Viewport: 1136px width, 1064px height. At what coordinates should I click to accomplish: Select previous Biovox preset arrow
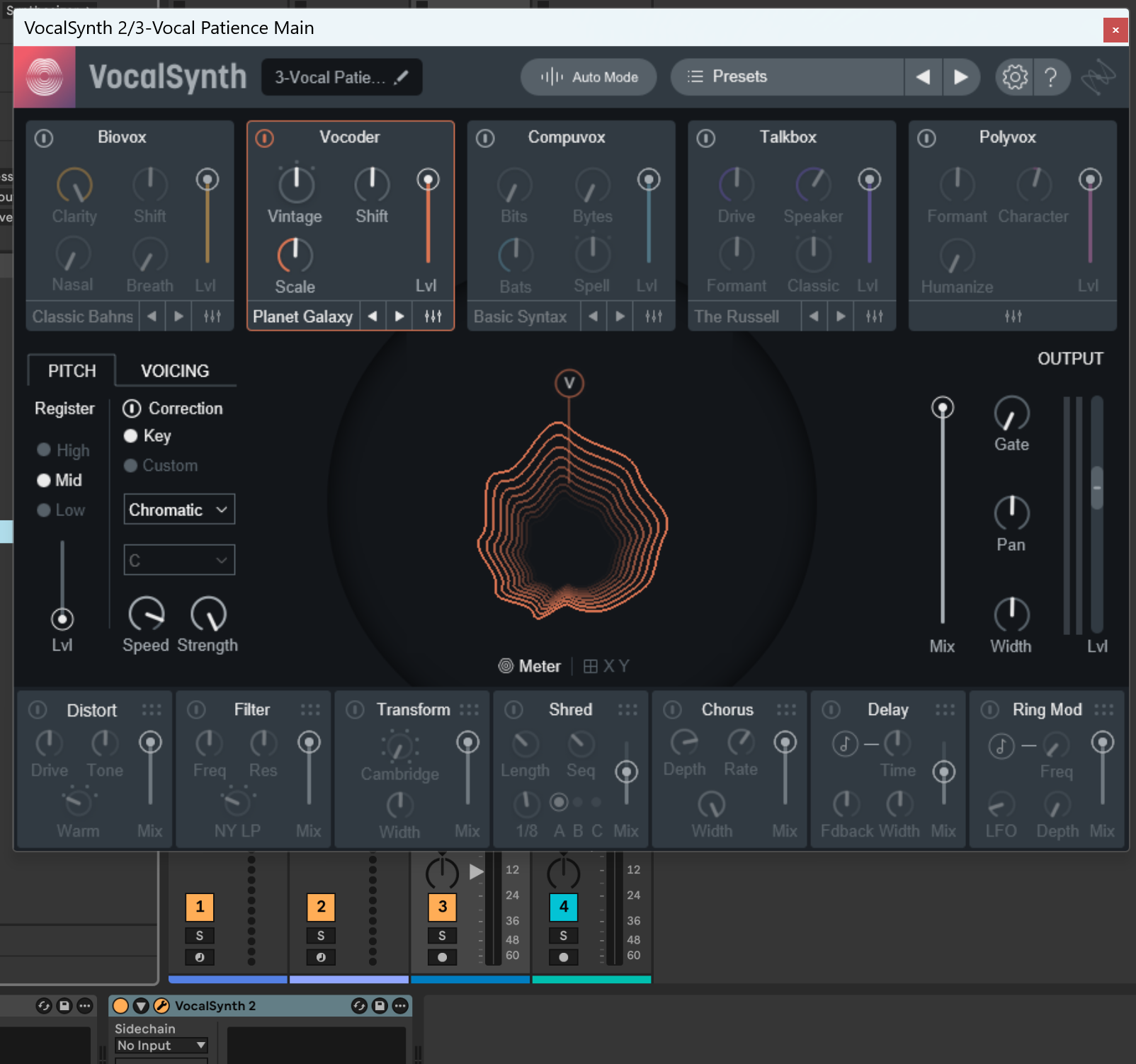[x=152, y=316]
